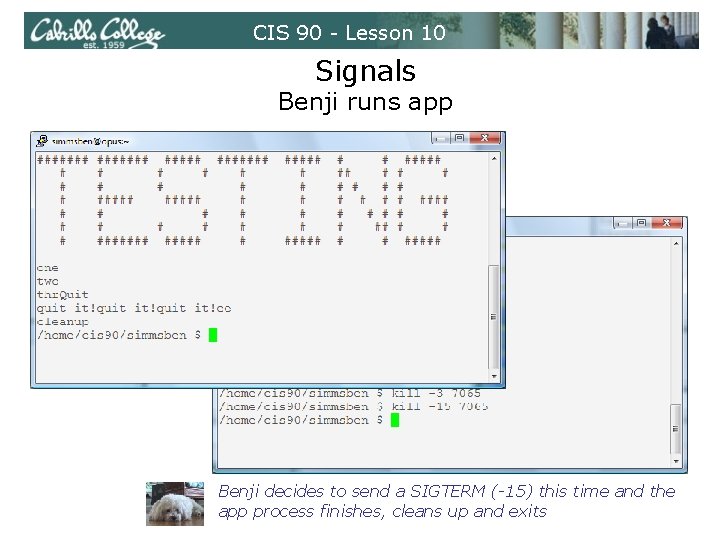720x540 pixels.
Task: Click the Cabrillo College logo
Action: click(x=97, y=32)
